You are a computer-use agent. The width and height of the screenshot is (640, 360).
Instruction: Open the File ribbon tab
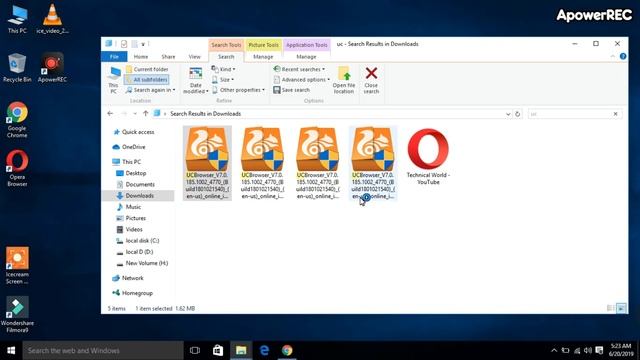[114, 57]
